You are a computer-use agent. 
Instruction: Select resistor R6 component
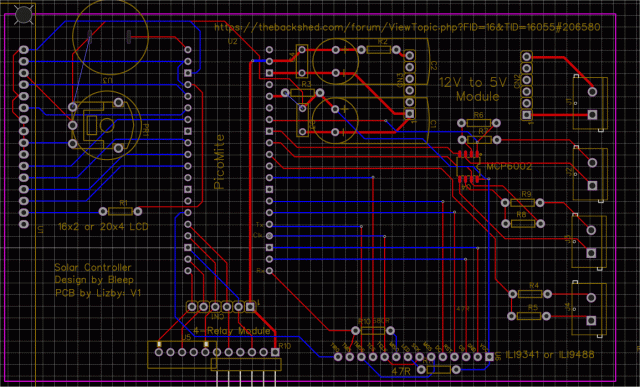click(x=479, y=123)
